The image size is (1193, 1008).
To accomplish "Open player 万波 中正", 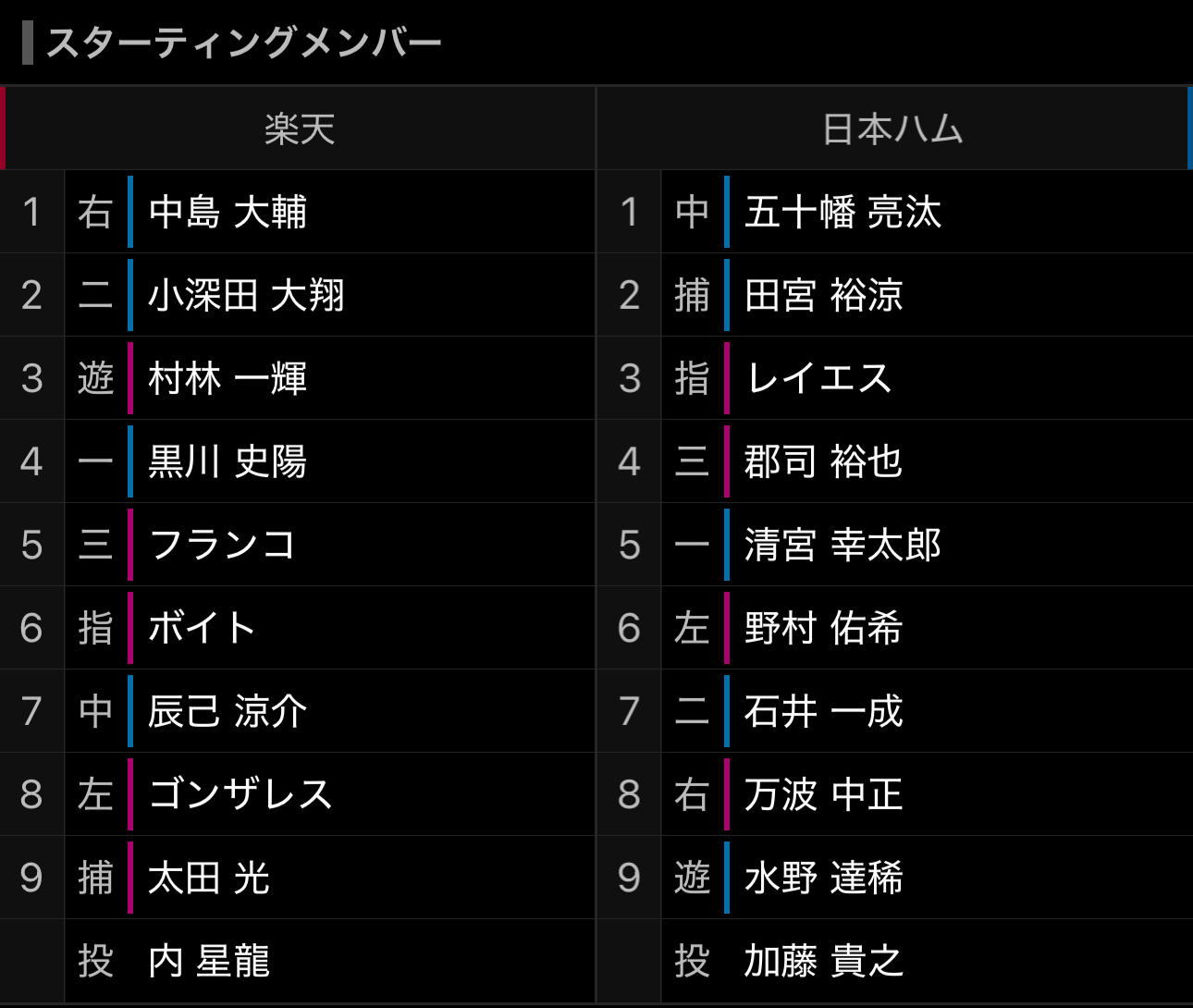I will pyautogui.click(x=823, y=794).
